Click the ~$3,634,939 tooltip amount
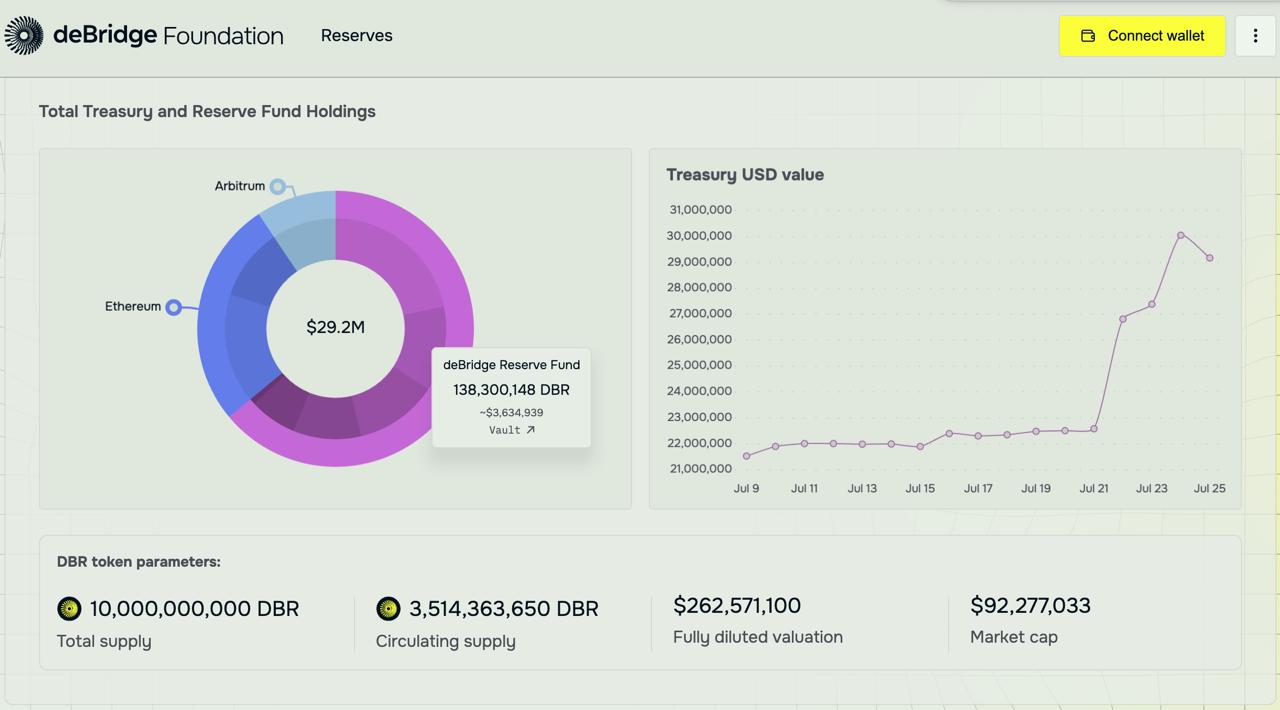The image size is (1280, 710). pos(512,412)
